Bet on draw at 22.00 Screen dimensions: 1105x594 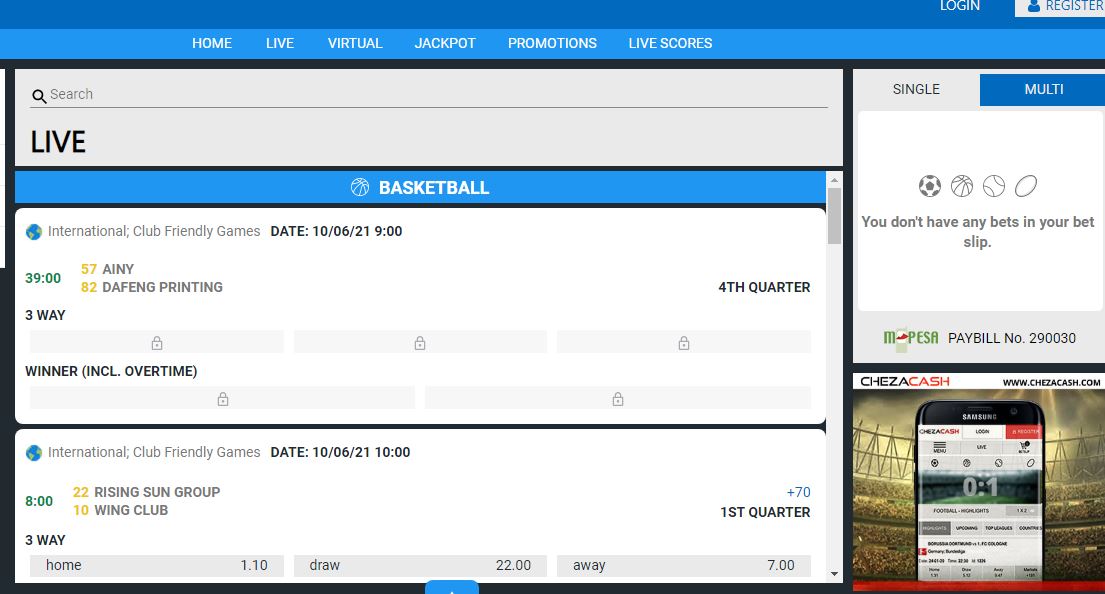point(420,565)
